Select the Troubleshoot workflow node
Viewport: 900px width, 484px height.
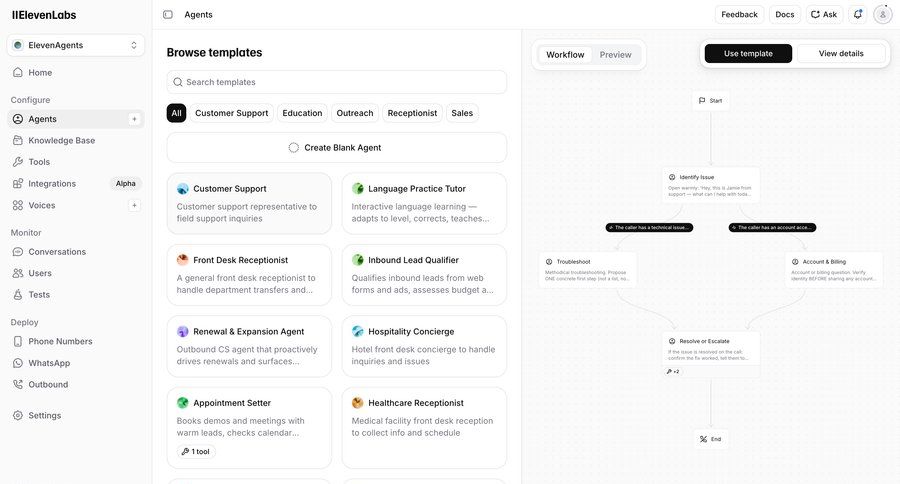[x=588, y=269]
